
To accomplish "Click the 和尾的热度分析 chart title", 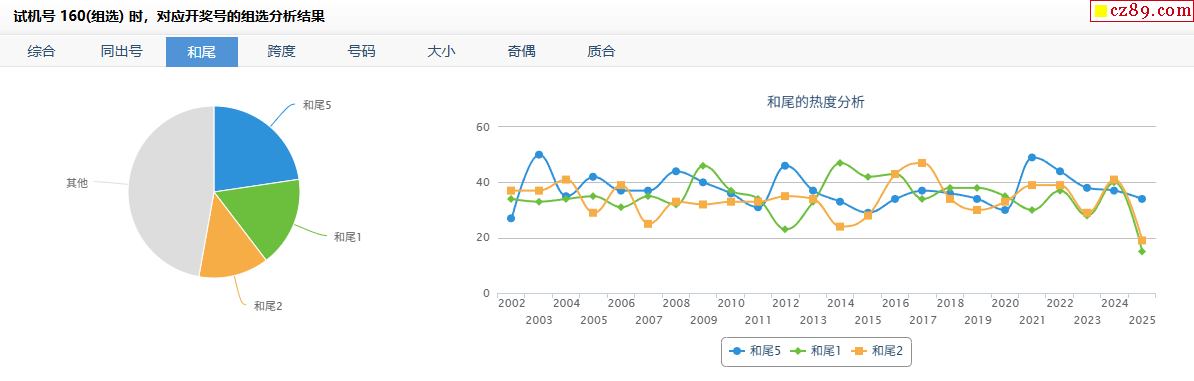I will click(816, 102).
